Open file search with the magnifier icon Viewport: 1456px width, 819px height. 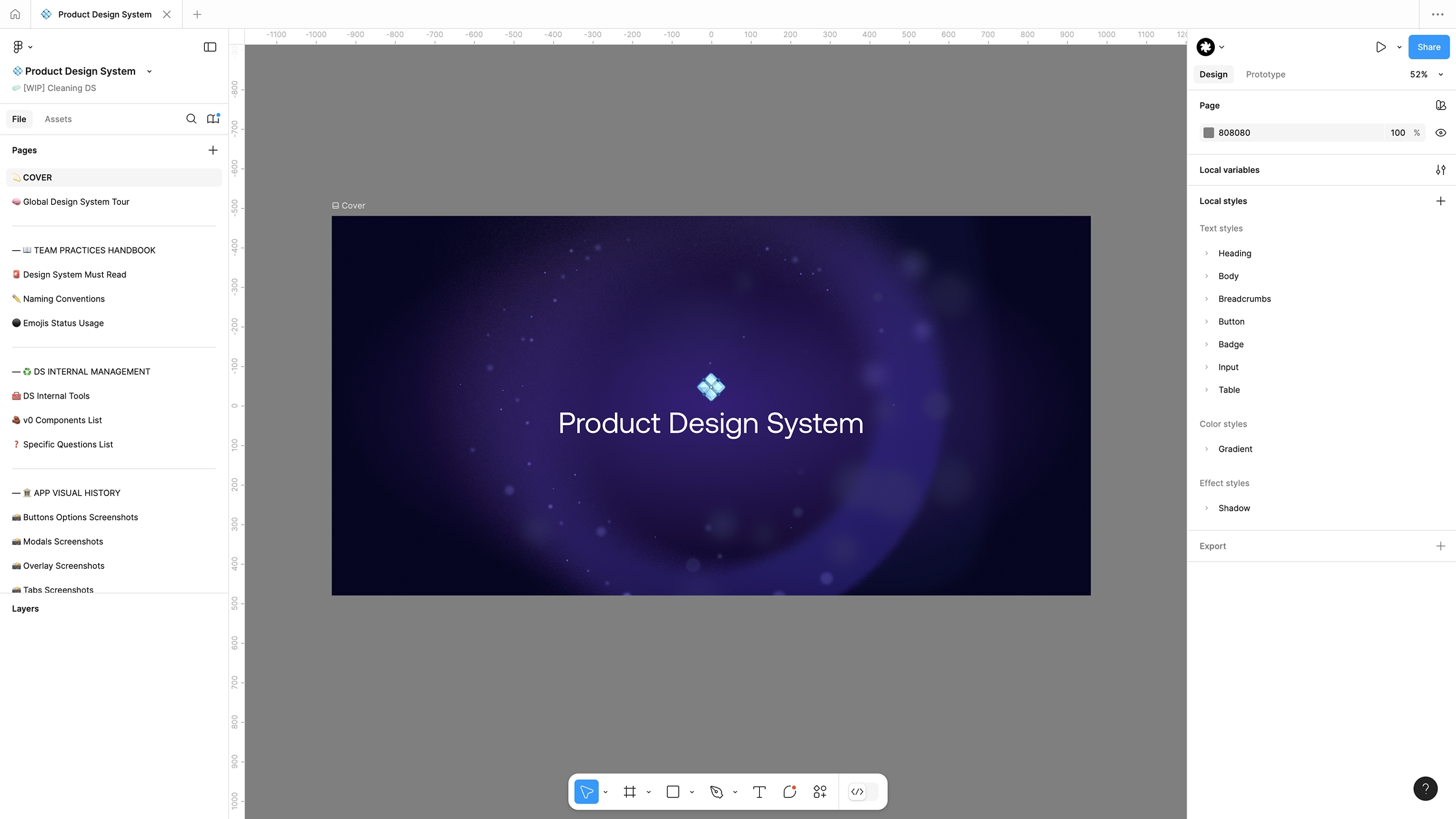click(191, 119)
